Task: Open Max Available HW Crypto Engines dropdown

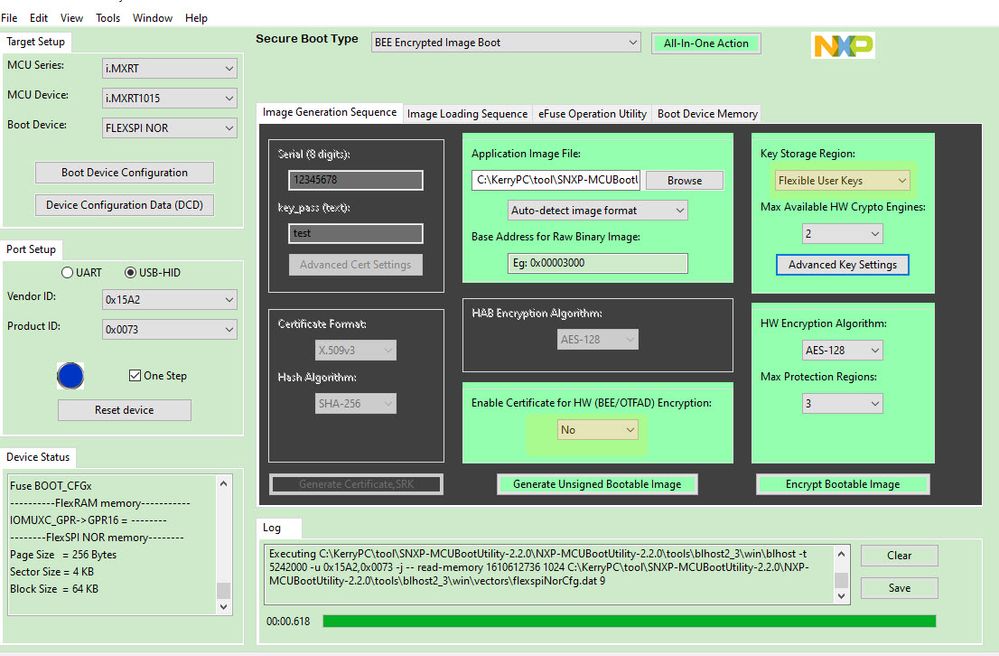Action: click(842, 234)
